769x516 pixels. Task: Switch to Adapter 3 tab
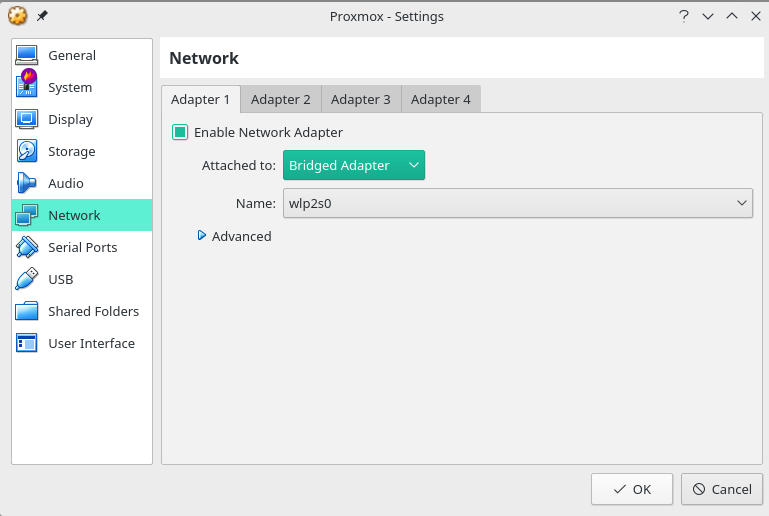point(360,100)
